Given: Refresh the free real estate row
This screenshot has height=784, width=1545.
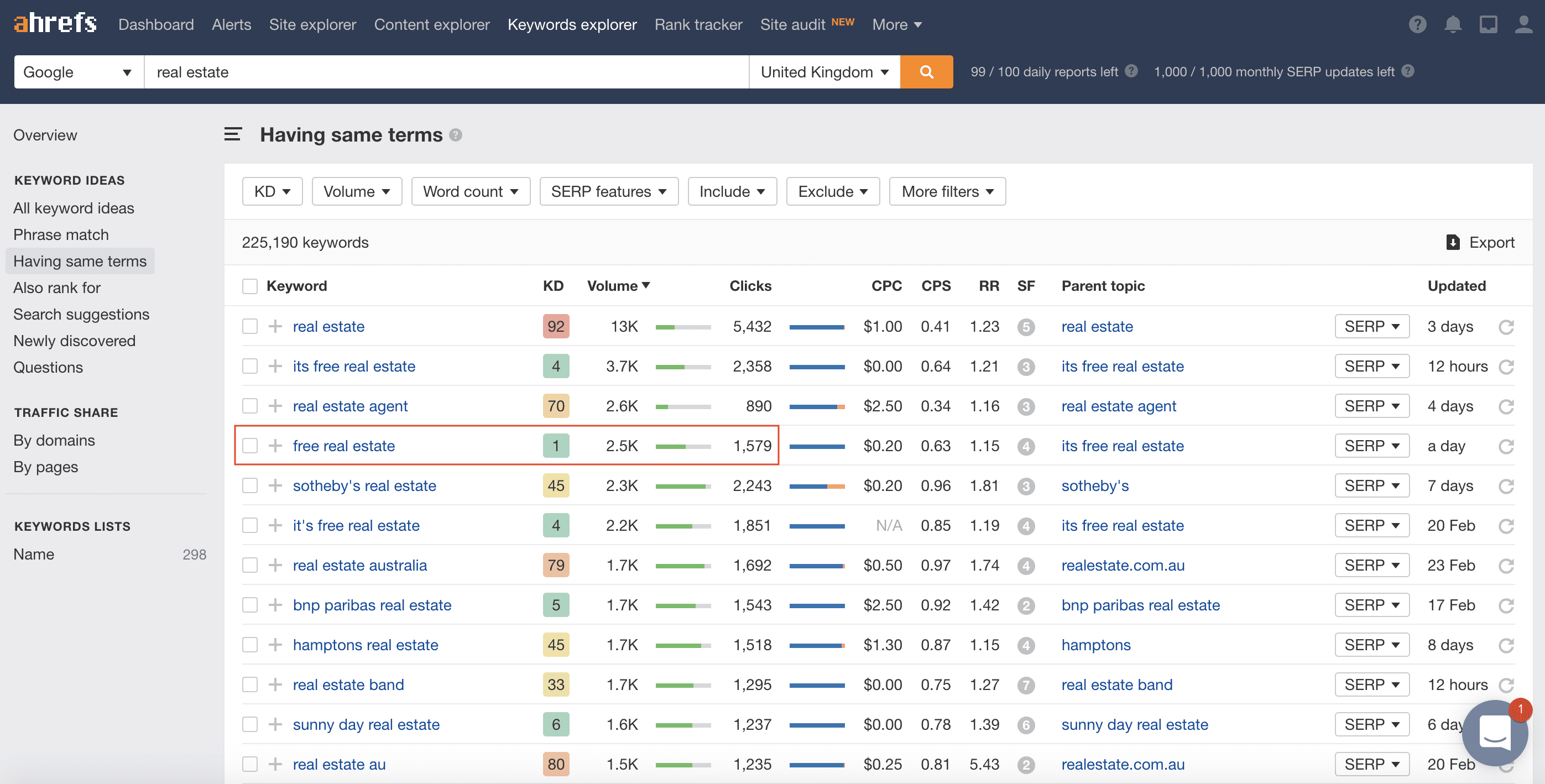Looking at the screenshot, I should pyautogui.click(x=1506, y=446).
